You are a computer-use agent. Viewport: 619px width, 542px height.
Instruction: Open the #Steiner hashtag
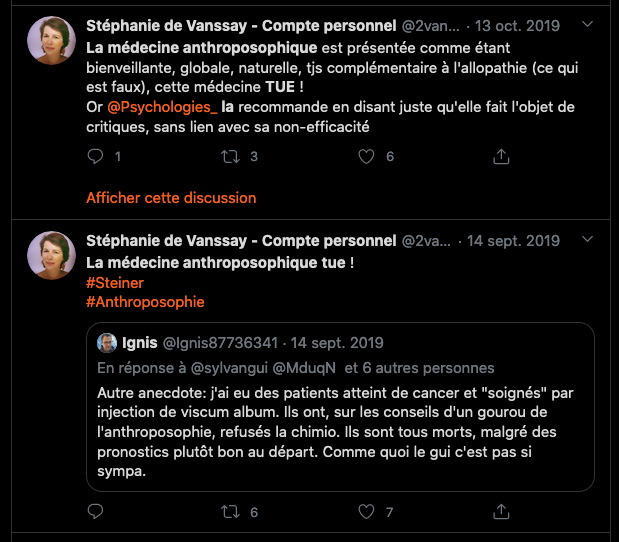(115, 283)
